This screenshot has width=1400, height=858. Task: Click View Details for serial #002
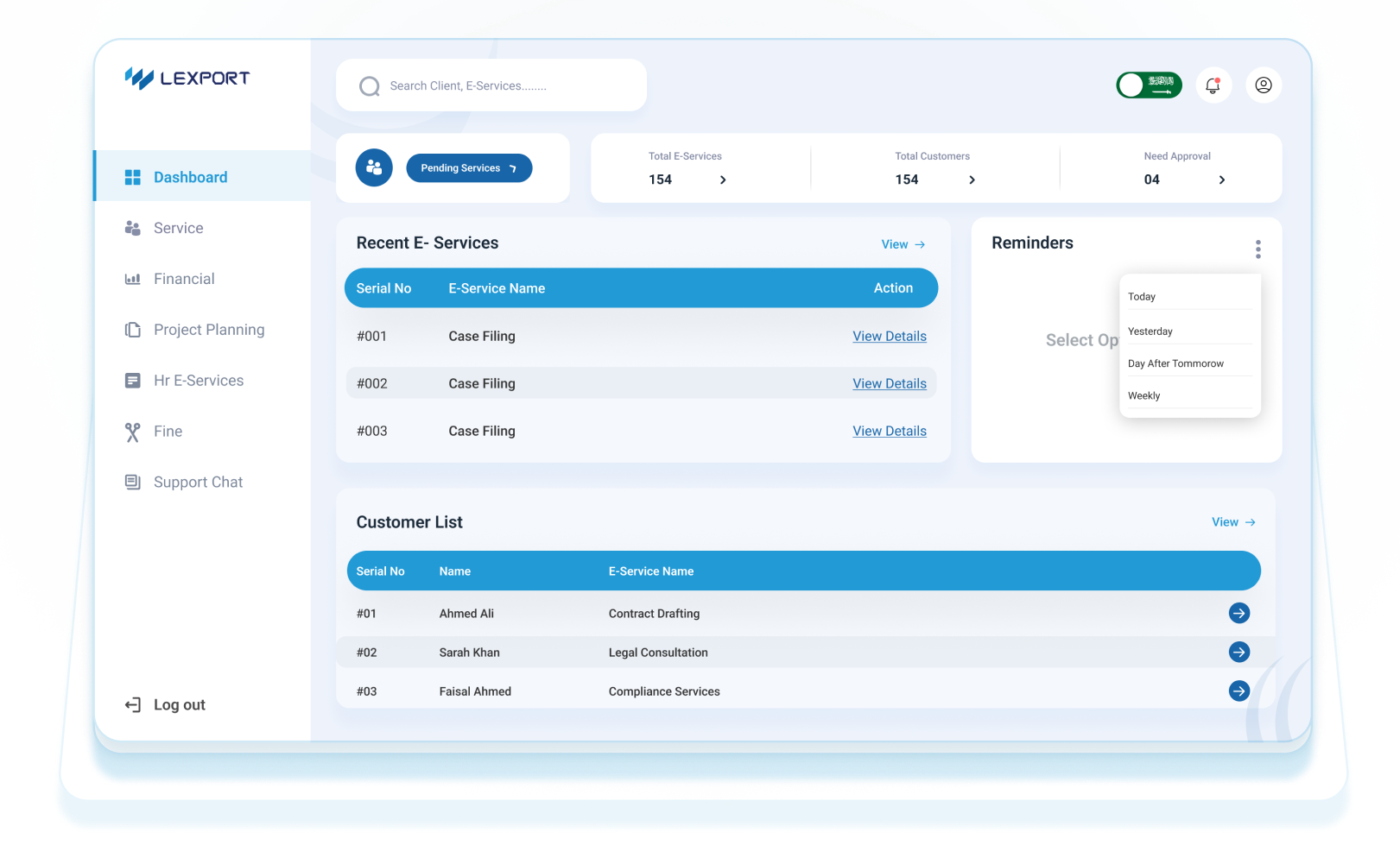[x=889, y=384]
